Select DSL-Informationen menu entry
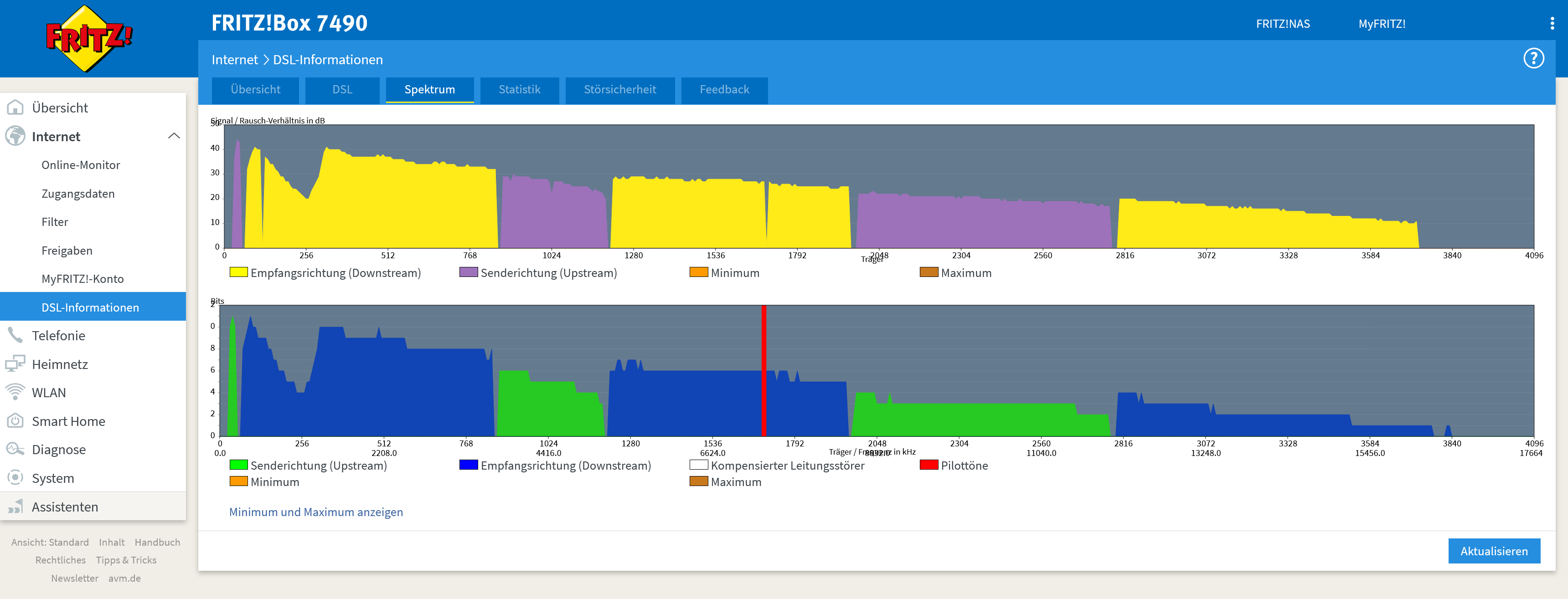 coord(93,307)
